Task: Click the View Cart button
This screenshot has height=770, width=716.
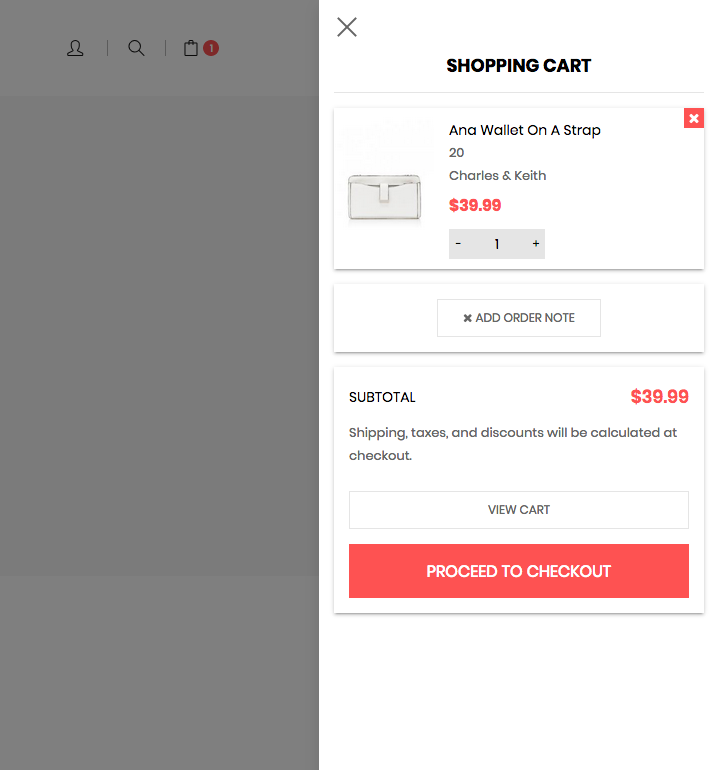Action: coord(519,510)
